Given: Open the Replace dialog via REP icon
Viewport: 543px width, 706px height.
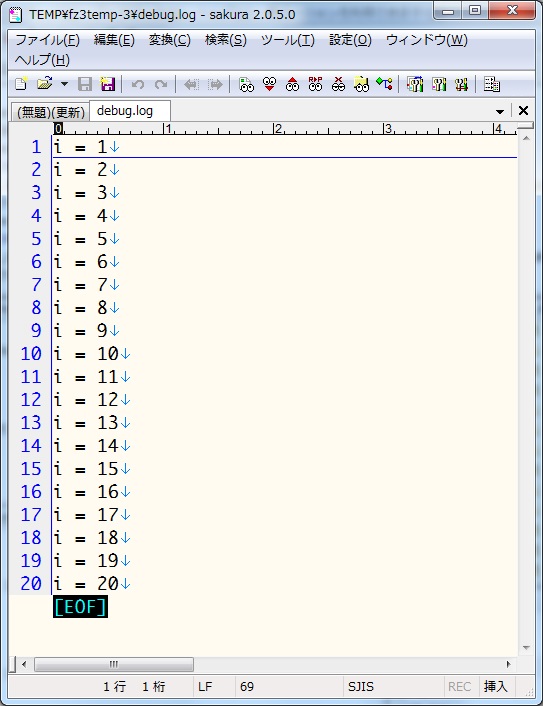Looking at the screenshot, I should [315, 84].
